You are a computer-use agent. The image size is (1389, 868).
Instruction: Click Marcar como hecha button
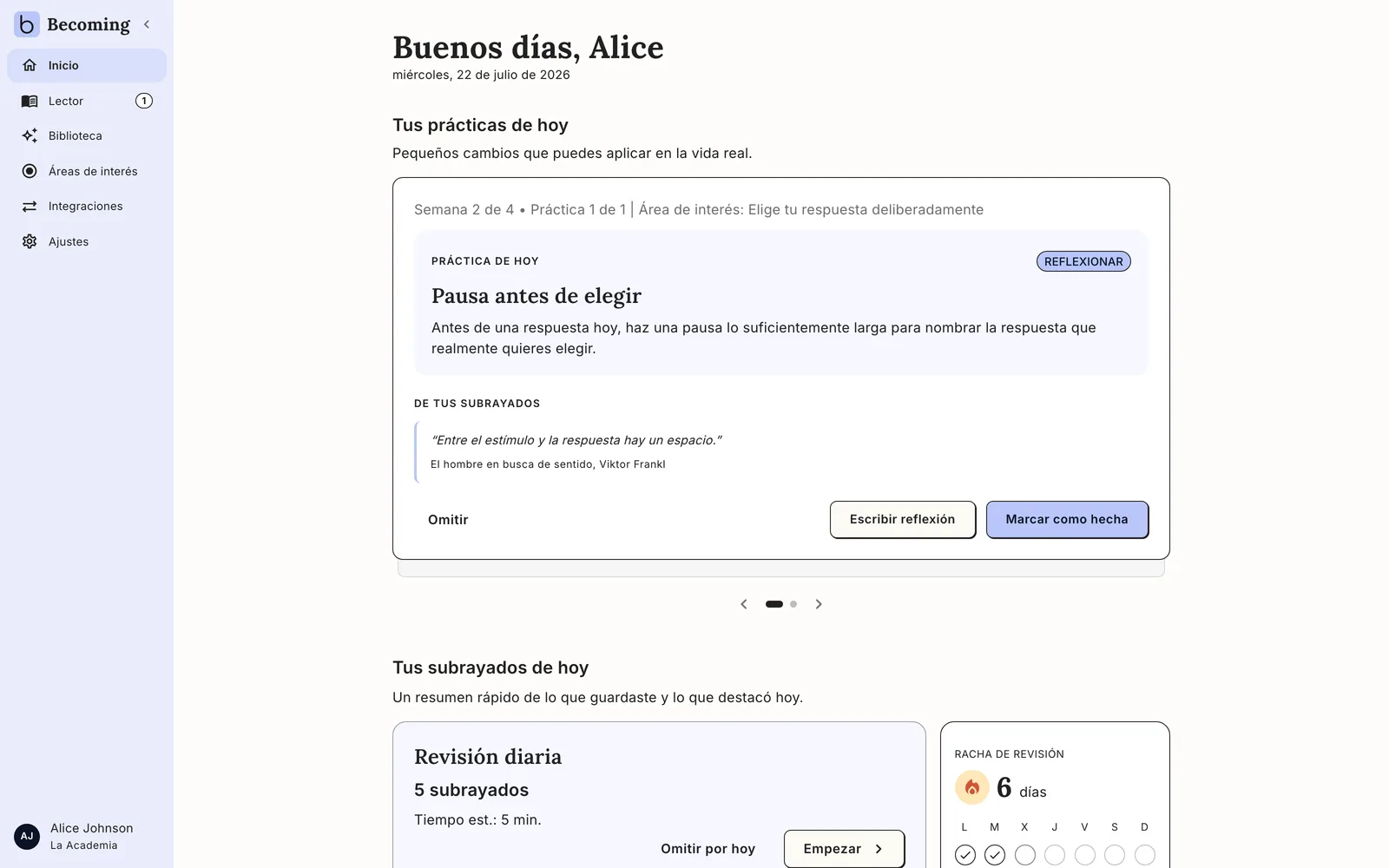click(x=1067, y=519)
